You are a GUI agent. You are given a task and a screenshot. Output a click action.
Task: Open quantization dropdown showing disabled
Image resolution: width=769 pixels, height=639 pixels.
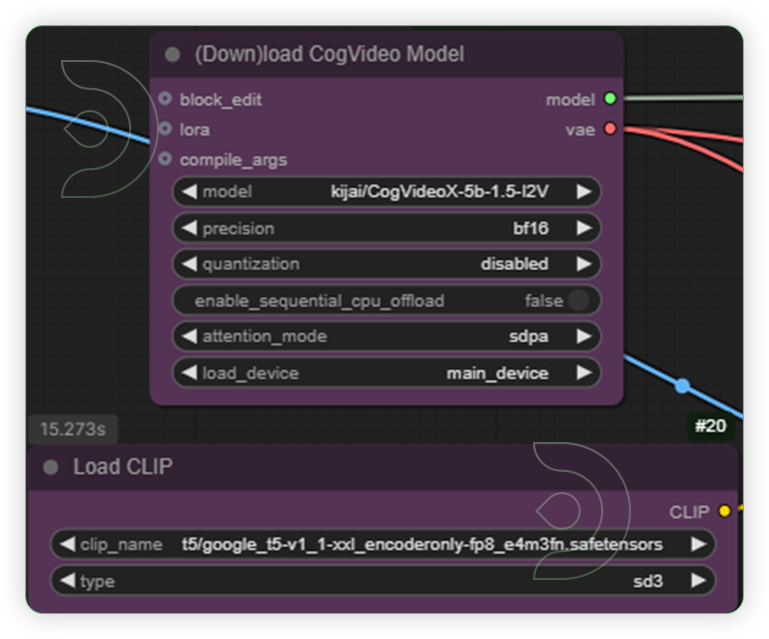[x=386, y=264]
